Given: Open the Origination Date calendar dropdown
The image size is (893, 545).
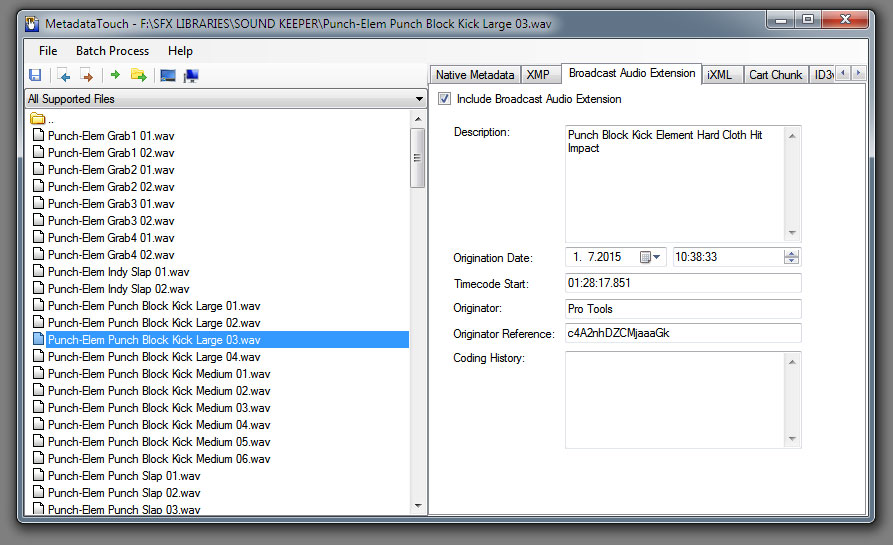Looking at the screenshot, I should [651, 257].
